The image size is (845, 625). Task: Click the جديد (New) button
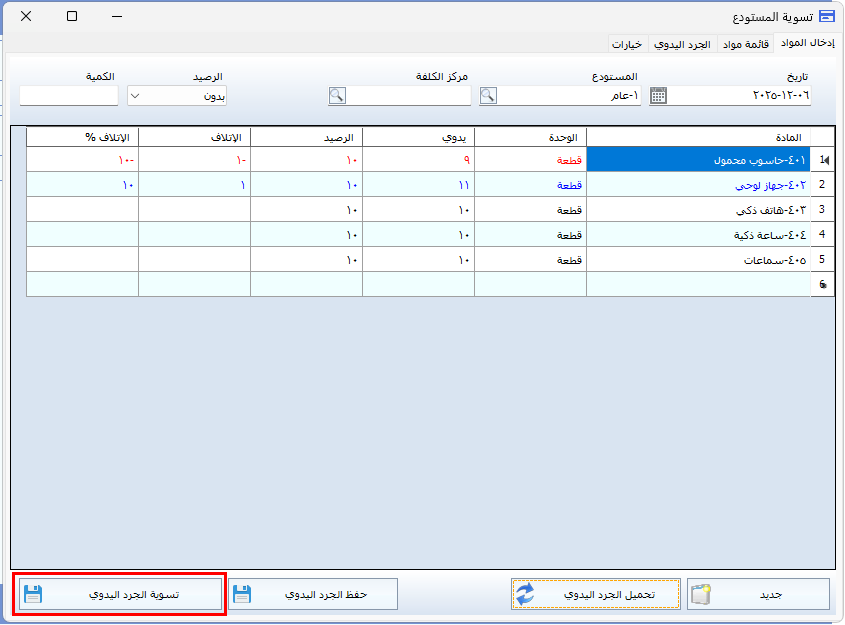click(758, 594)
